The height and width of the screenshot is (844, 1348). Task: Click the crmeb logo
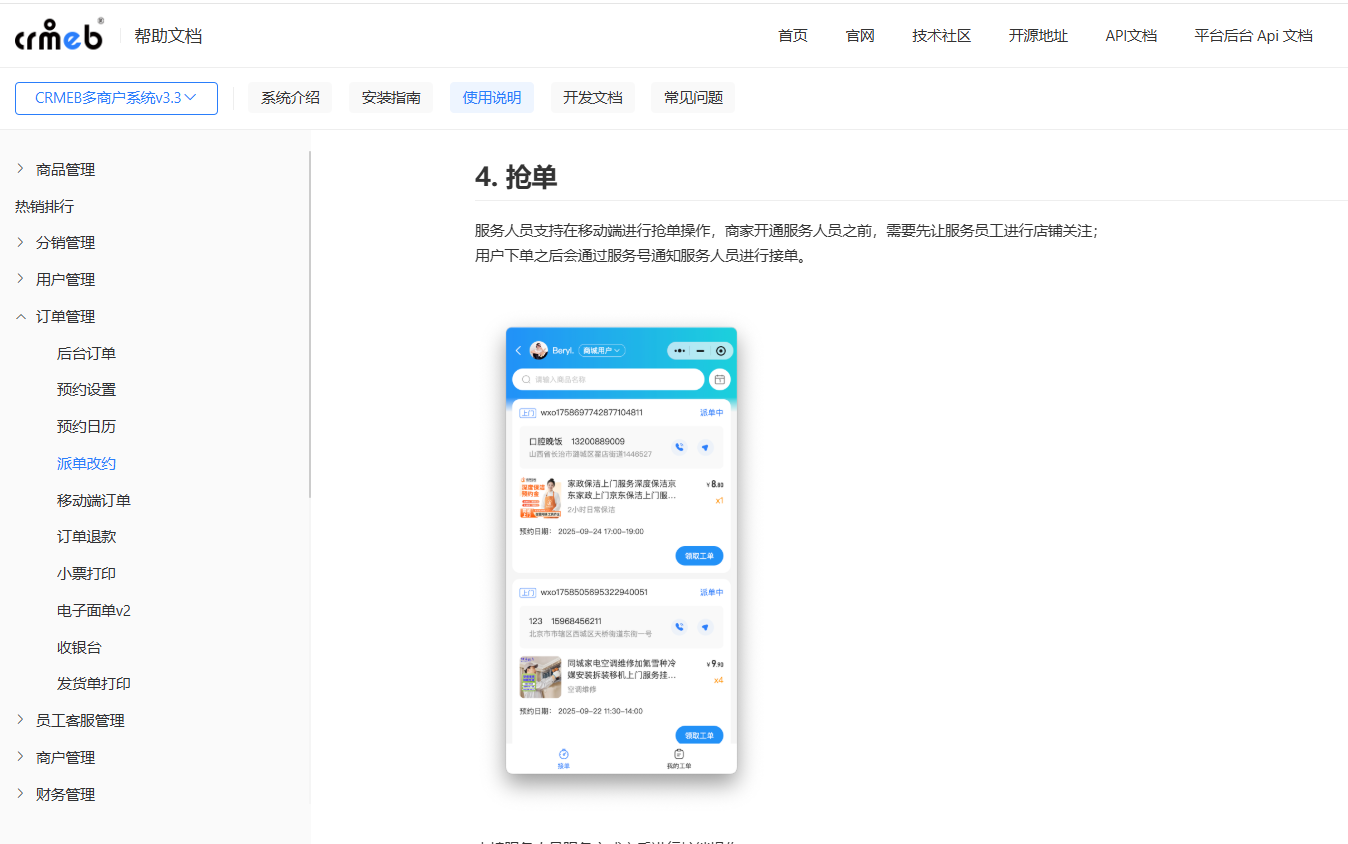(x=59, y=35)
